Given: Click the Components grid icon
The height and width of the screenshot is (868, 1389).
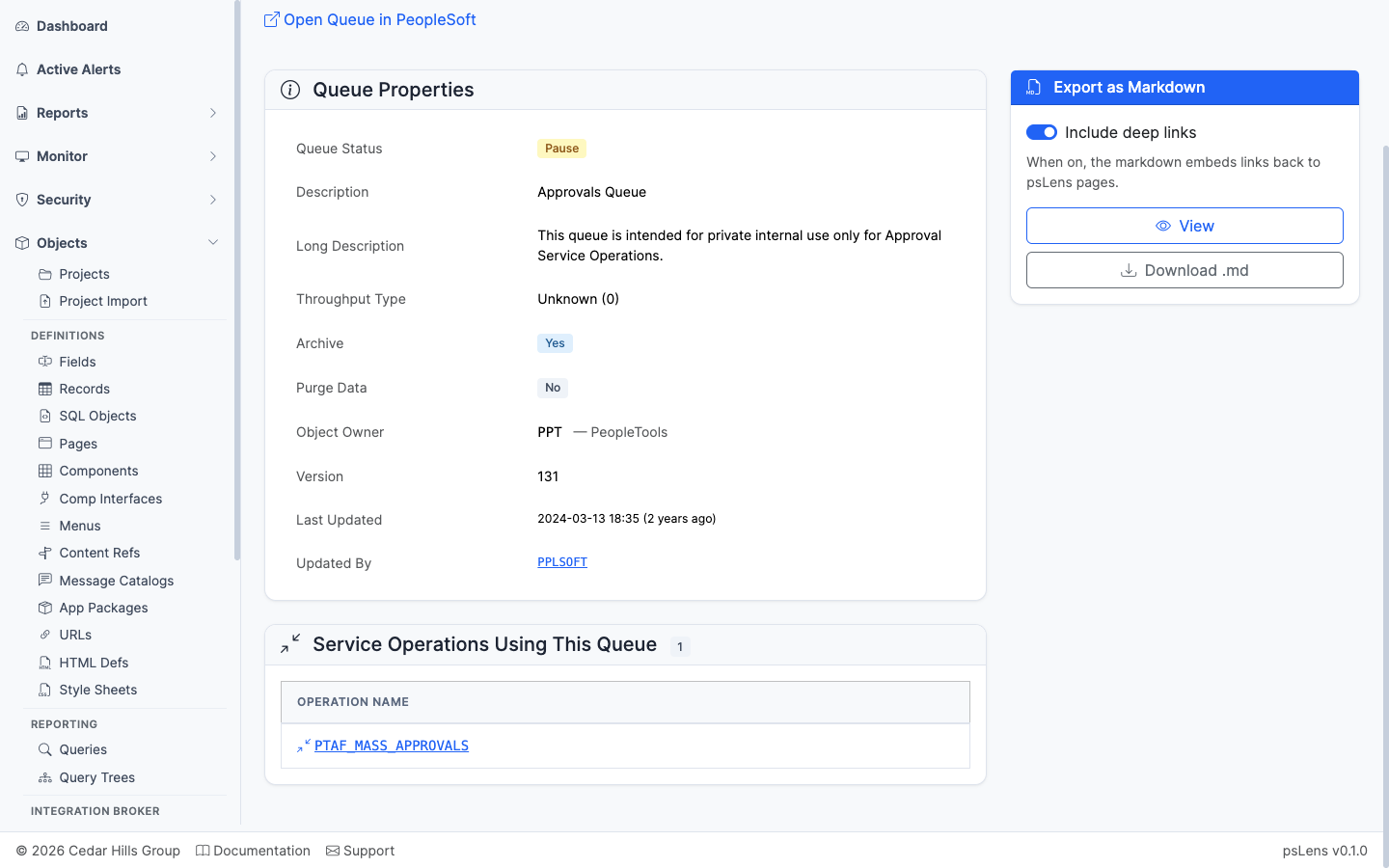Looking at the screenshot, I should 44,471.
